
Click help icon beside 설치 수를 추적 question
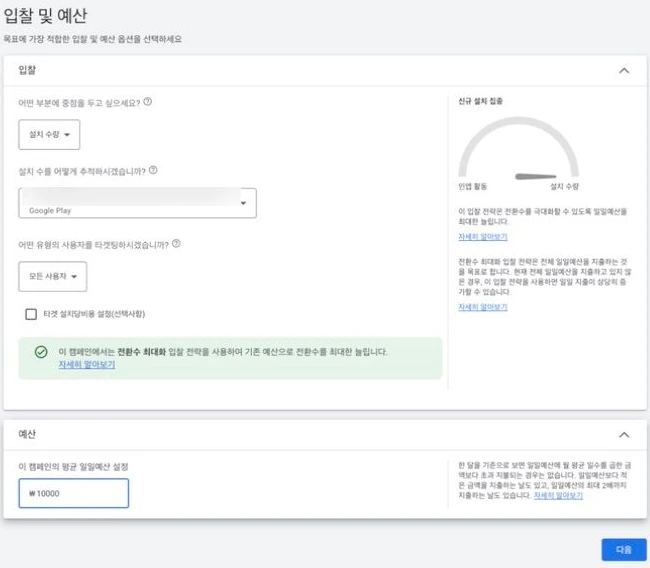coord(153,170)
